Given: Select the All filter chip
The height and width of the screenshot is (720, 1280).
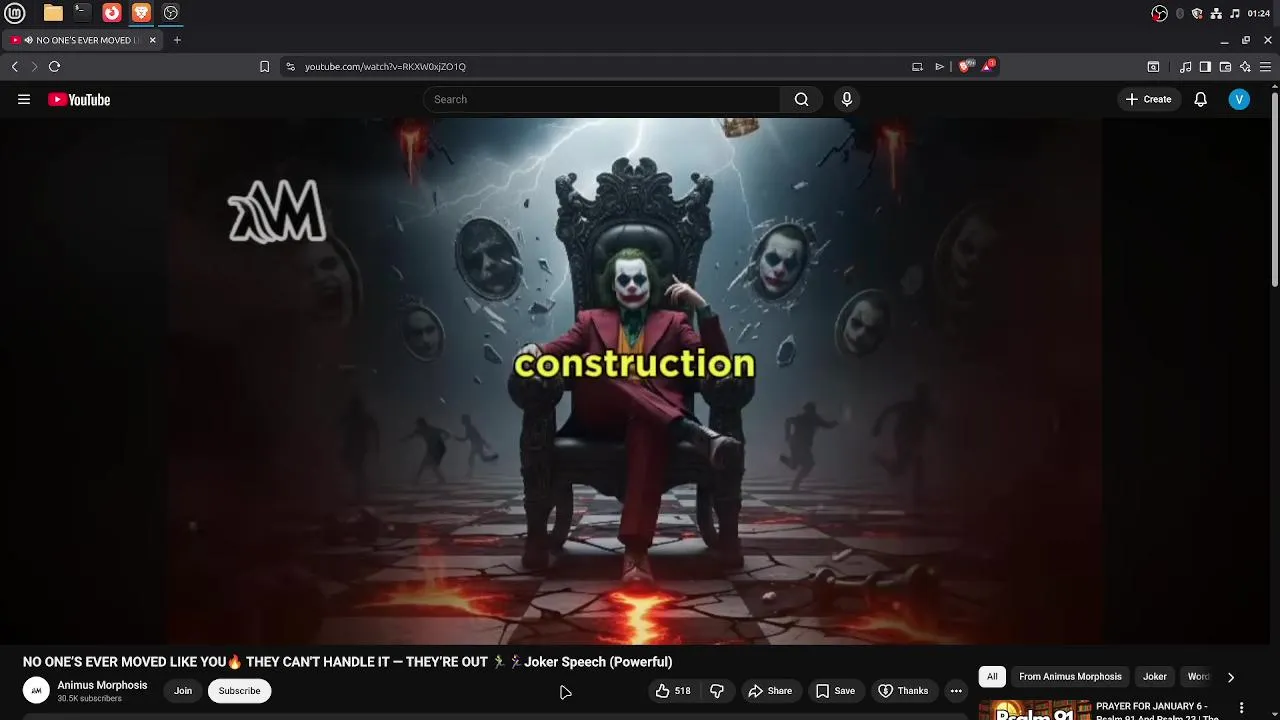Looking at the screenshot, I should point(992,677).
